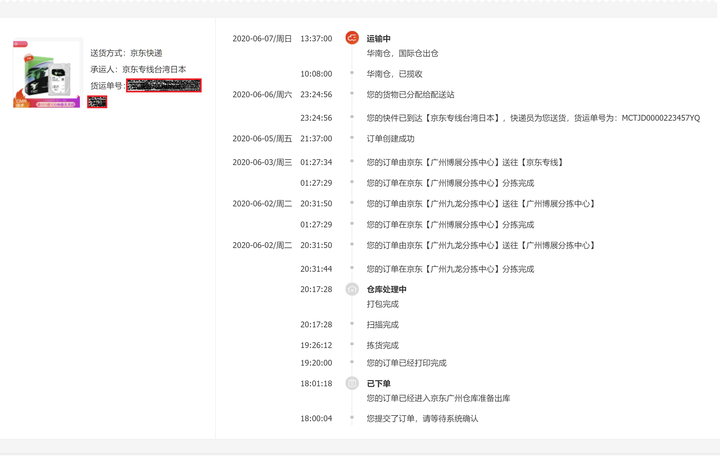Click the date 2020-06-03/周三
Image resolution: width=720 pixels, height=458 pixels.
(262, 162)
